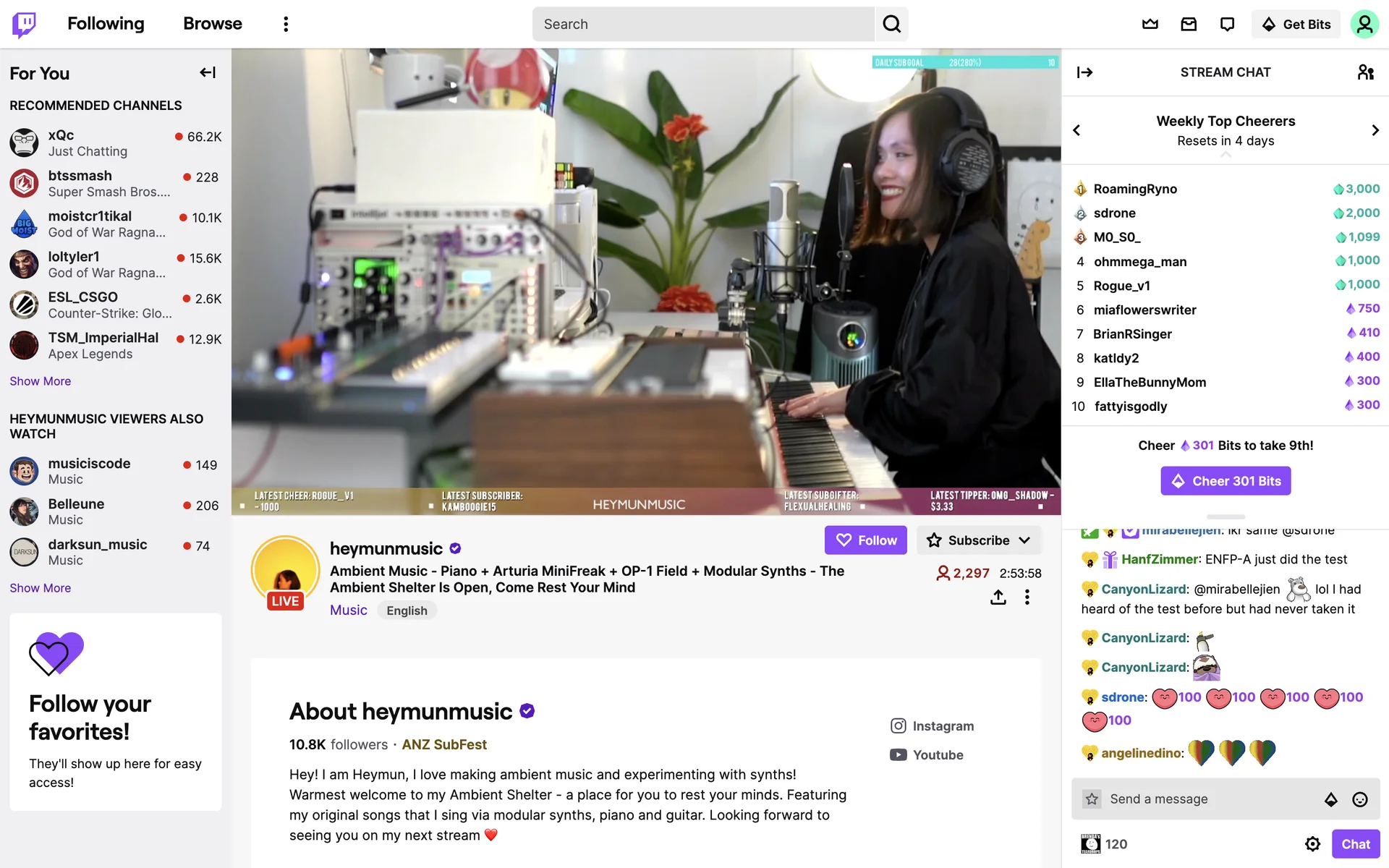Screen dimensions: 1389x868
Task: Collapse the stream chat panel
Action: [x=1084, y=72]
